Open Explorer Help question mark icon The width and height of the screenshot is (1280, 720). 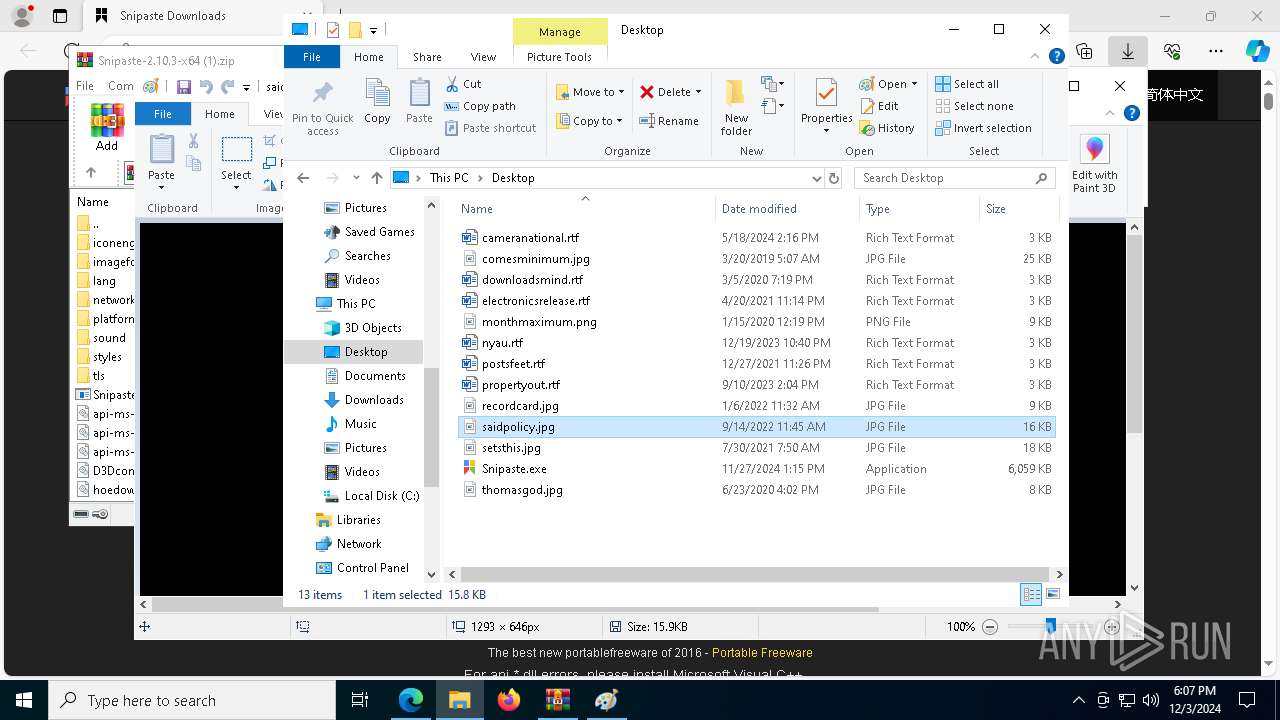[1056, 57]
